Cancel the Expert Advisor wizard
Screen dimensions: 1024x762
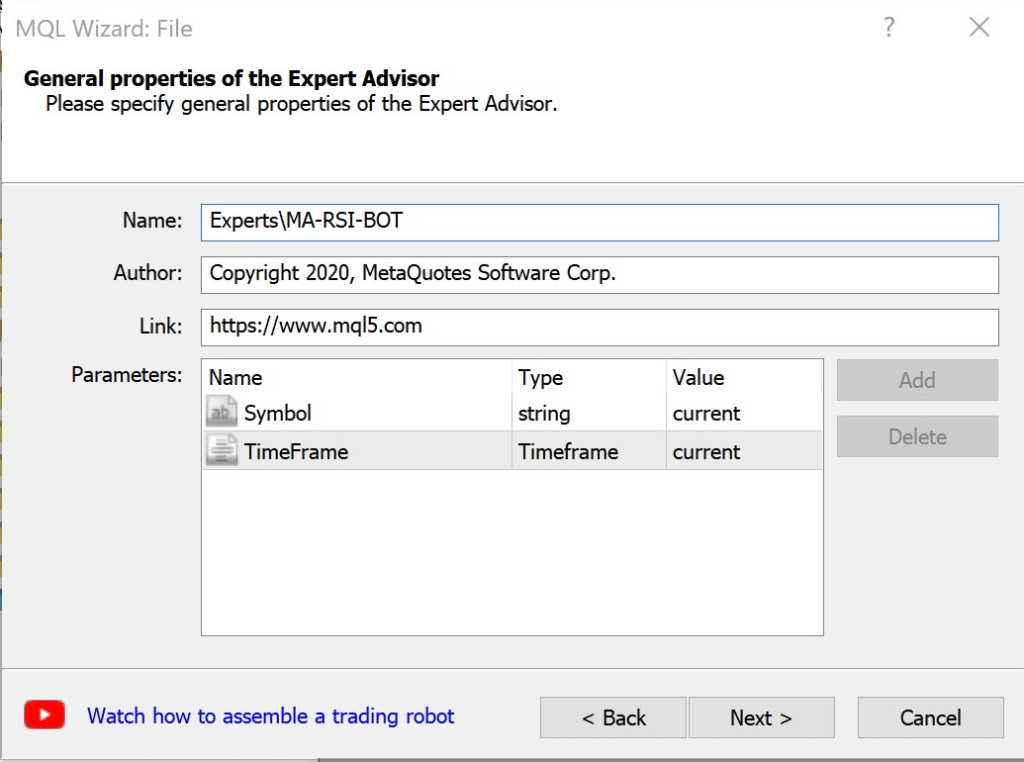(930, 718)
